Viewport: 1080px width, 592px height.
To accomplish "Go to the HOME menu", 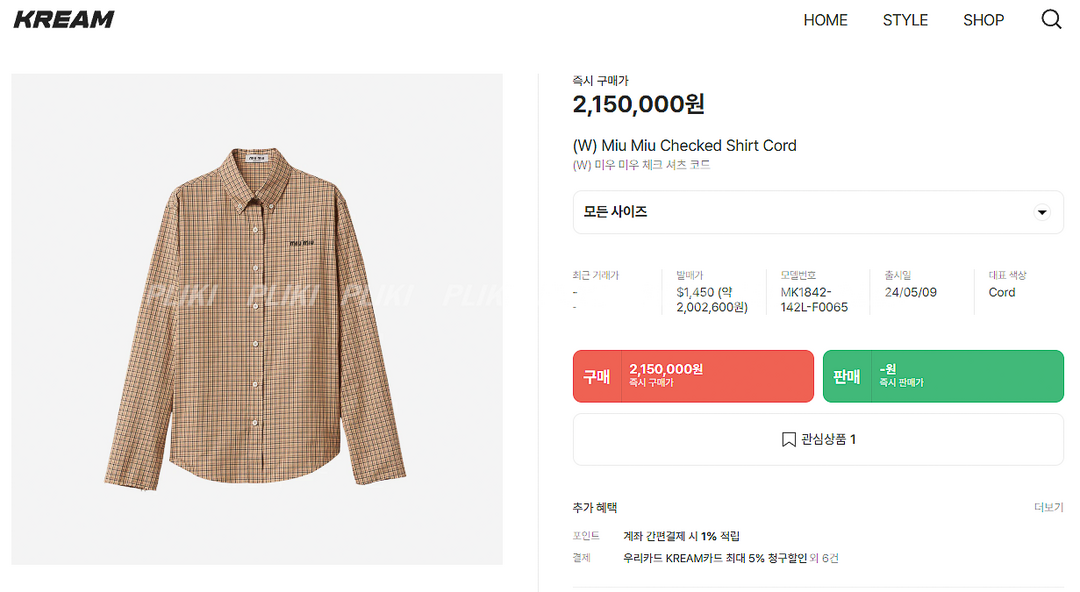I will (825, 20).
